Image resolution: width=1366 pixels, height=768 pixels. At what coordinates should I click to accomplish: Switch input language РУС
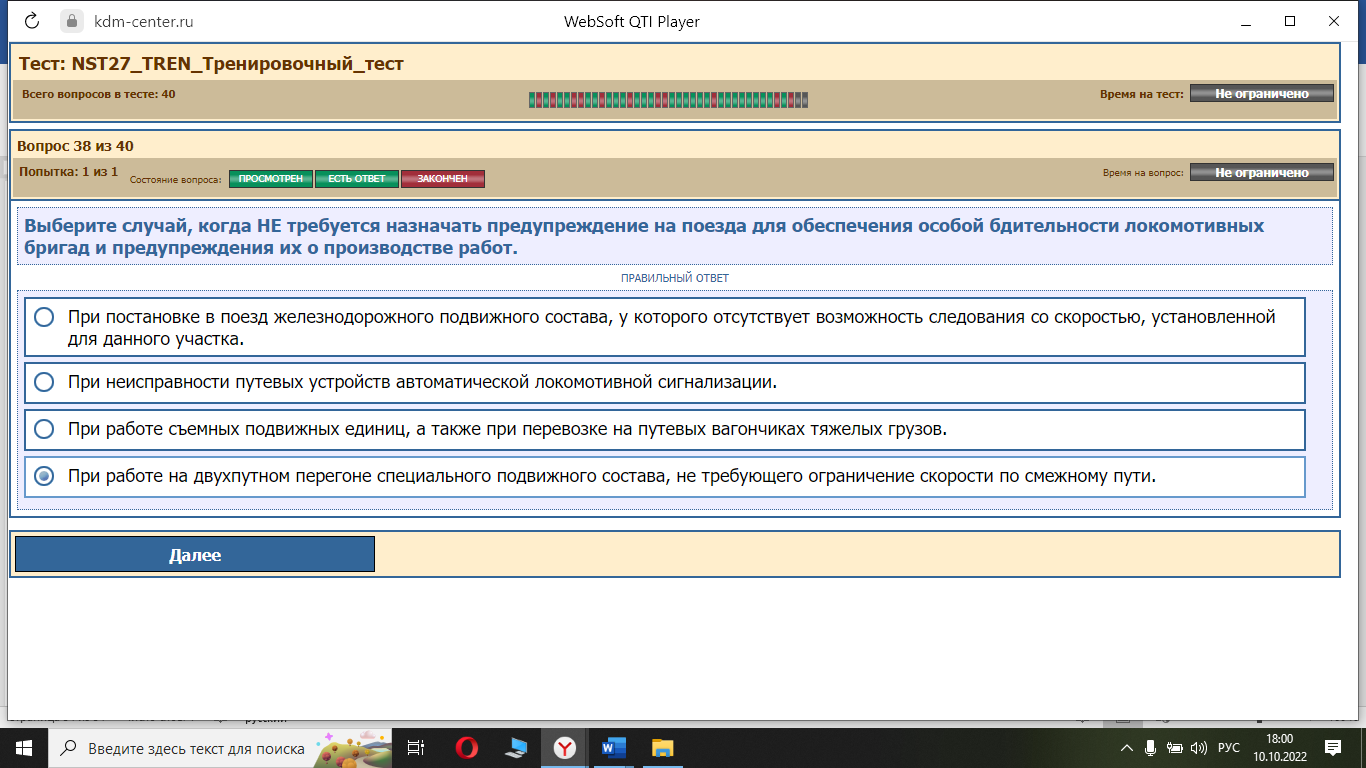coord(1229,747)
